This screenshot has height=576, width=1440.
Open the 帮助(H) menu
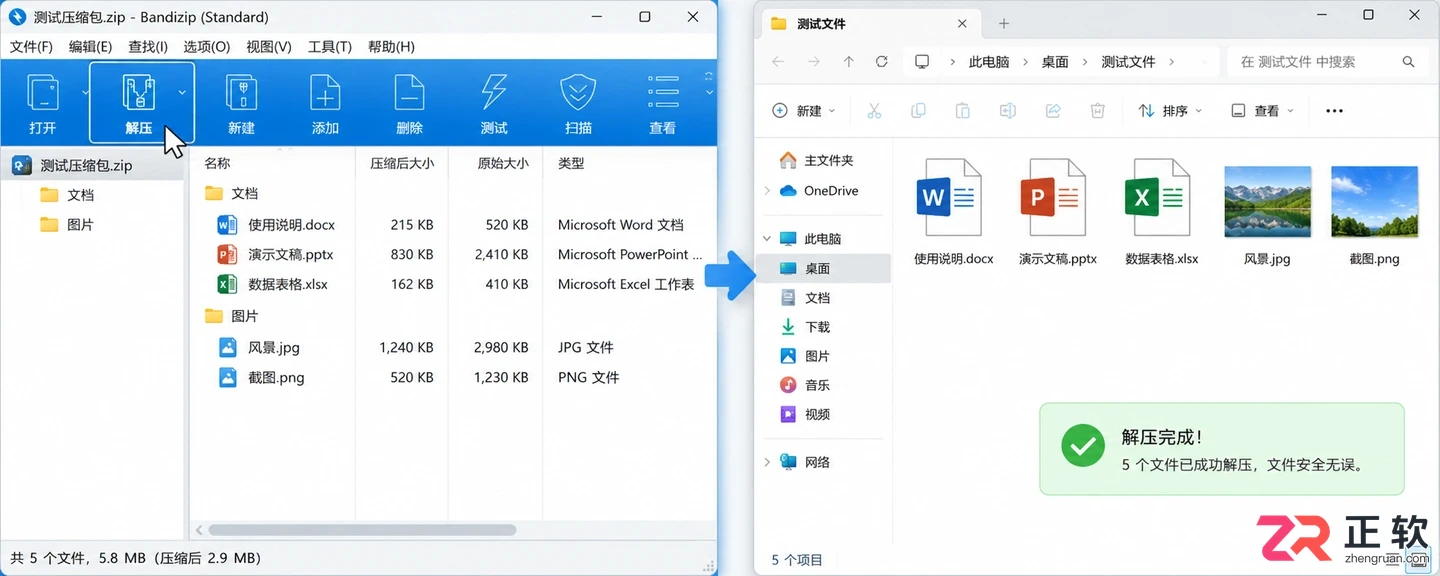391,46
